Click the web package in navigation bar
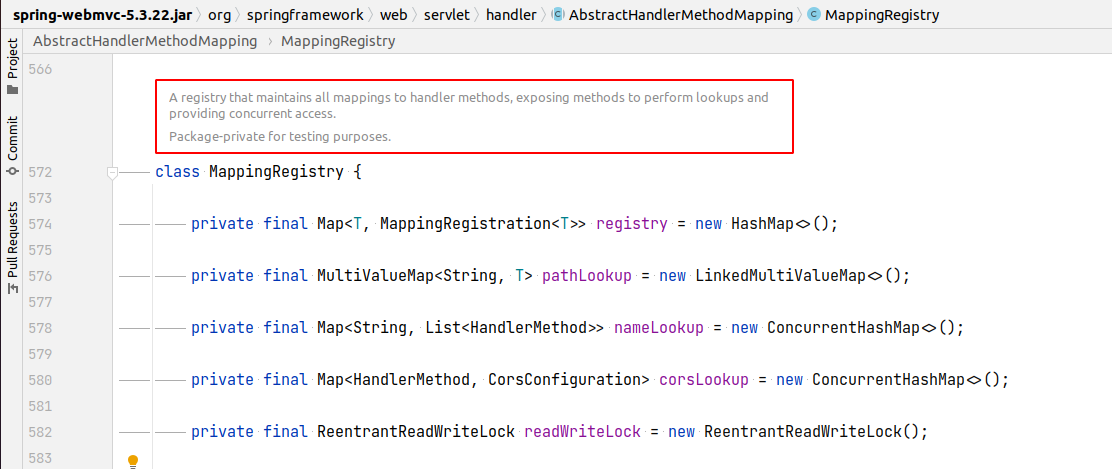Screen dimensions: 1112x469 click(393, 15)
